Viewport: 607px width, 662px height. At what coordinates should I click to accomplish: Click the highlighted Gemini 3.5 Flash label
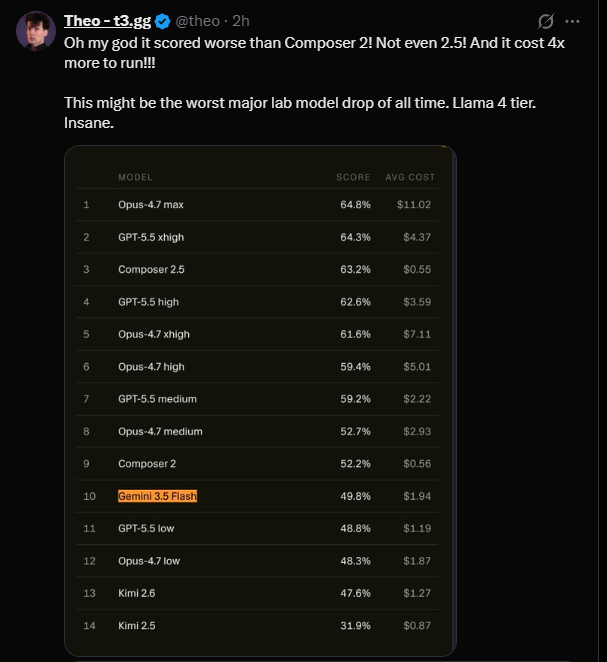[157, 496]
